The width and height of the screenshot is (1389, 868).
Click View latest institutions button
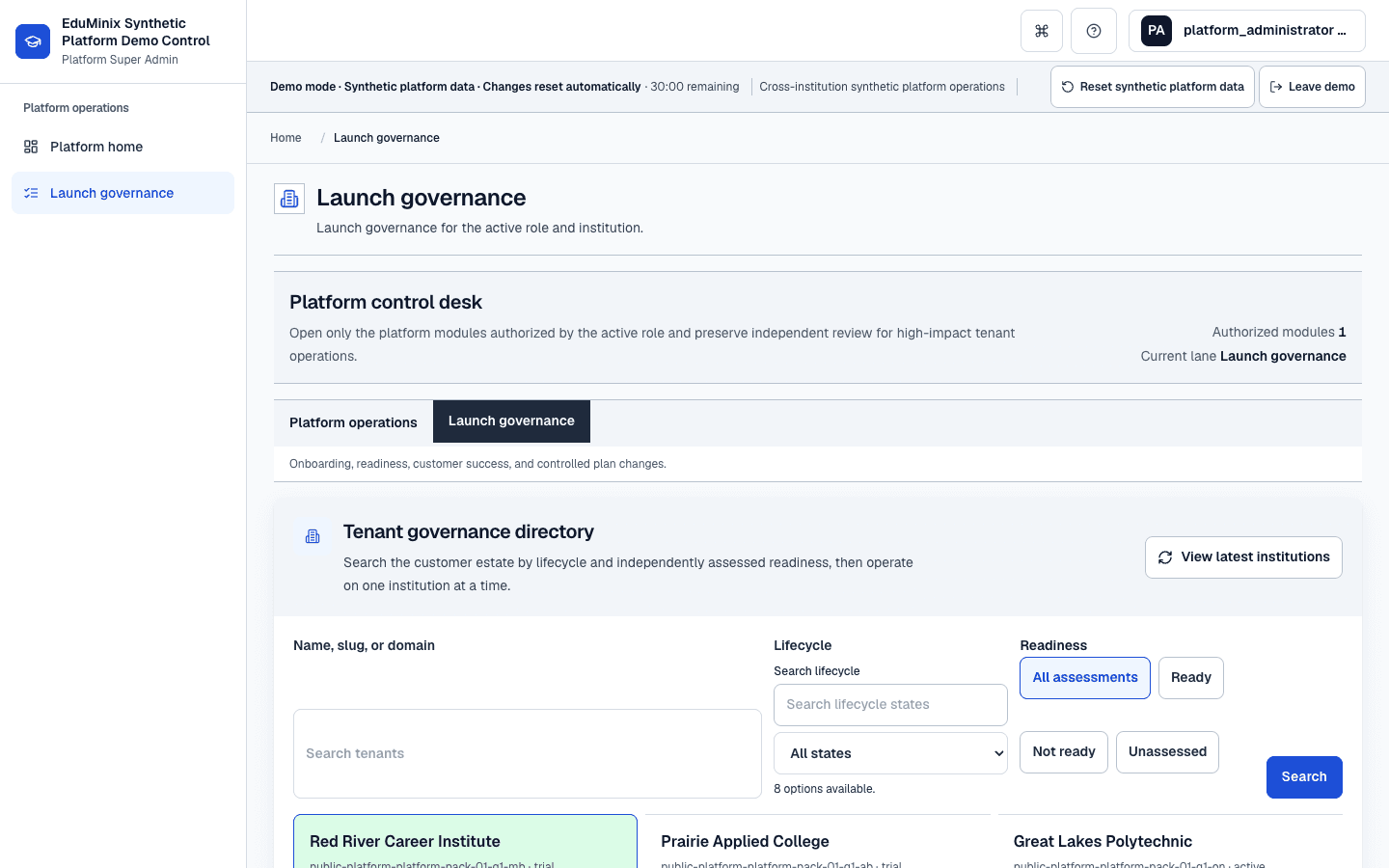coord(1243,557)
